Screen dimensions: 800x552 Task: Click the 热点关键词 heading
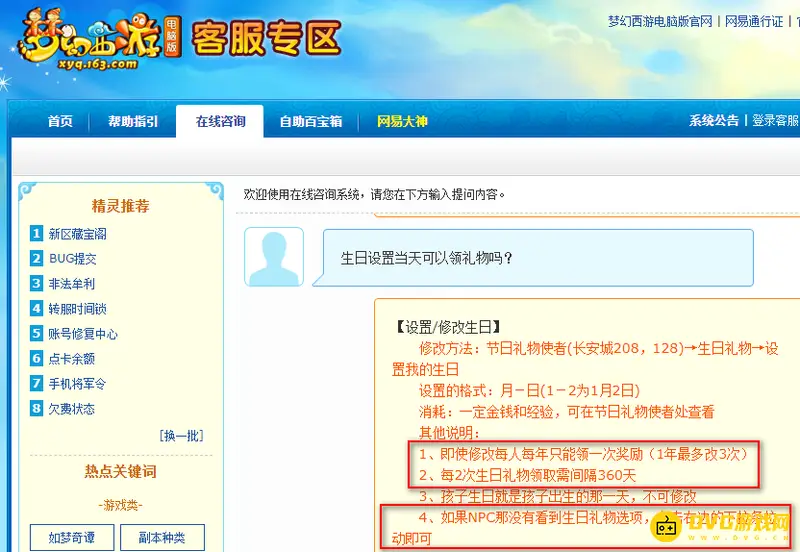pyautogui.click(x=120, y=471)
